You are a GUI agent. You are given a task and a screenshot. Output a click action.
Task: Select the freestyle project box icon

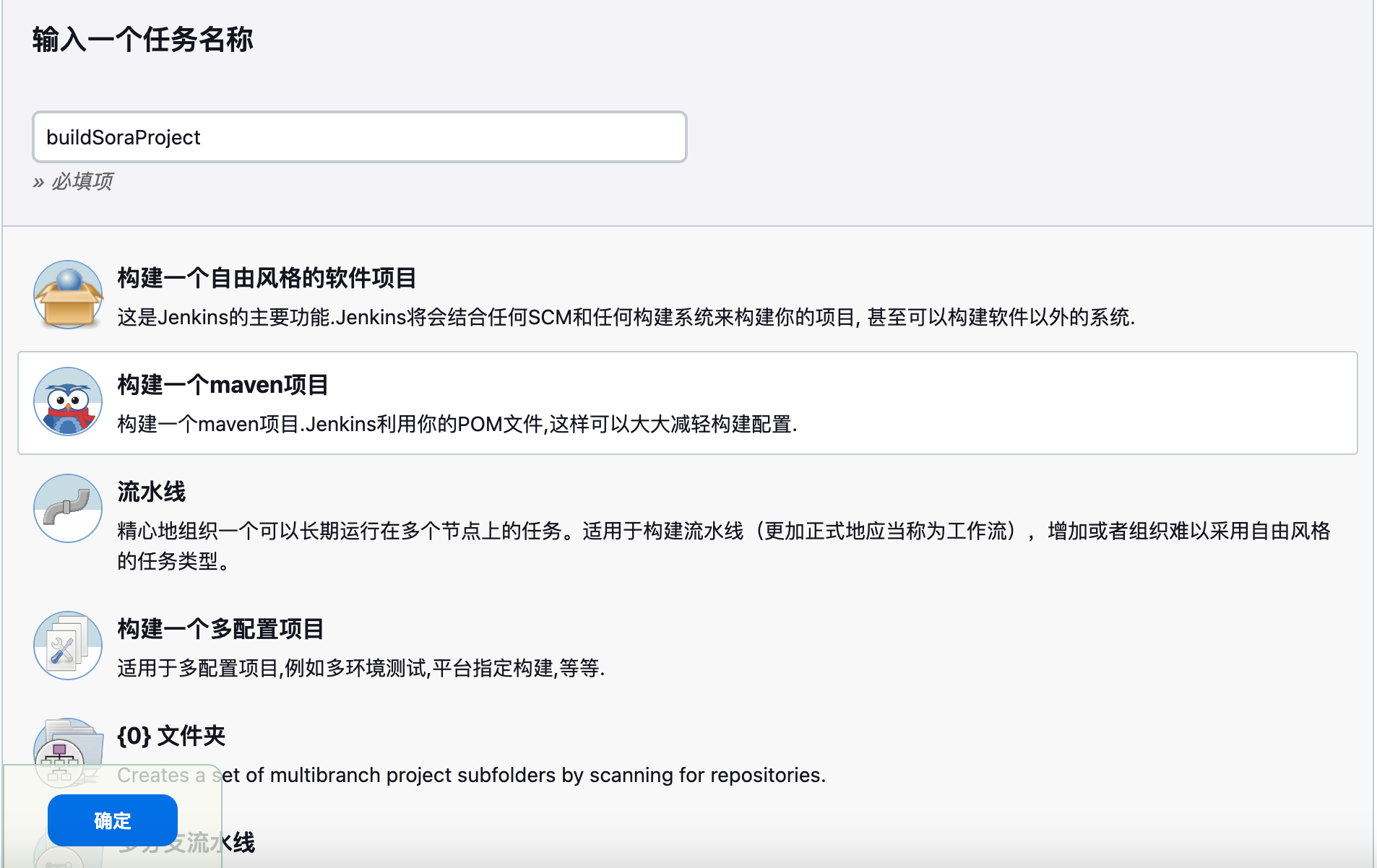click(68, 295)
